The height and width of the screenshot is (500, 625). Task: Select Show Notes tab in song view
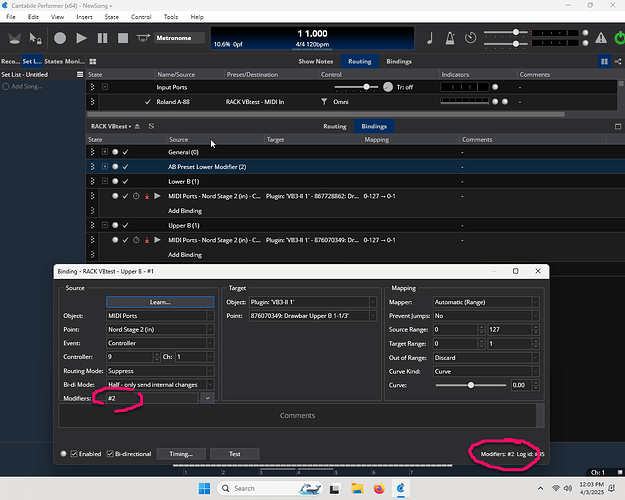[x=315, y=61]
